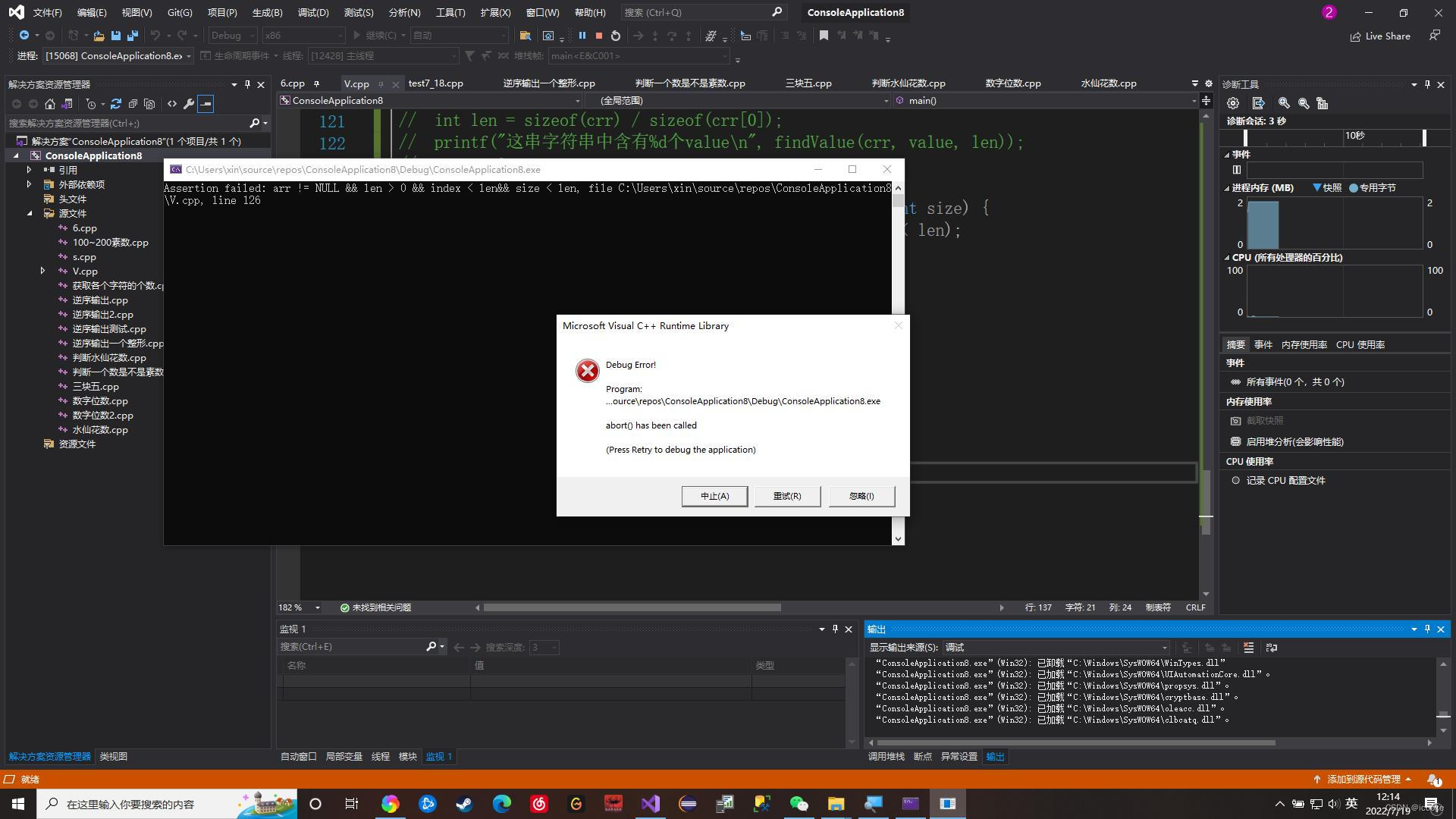Click the left handle on diagnostic timeline
The width and height of the screenshot is (1456, 819).
pos(1245,137)
